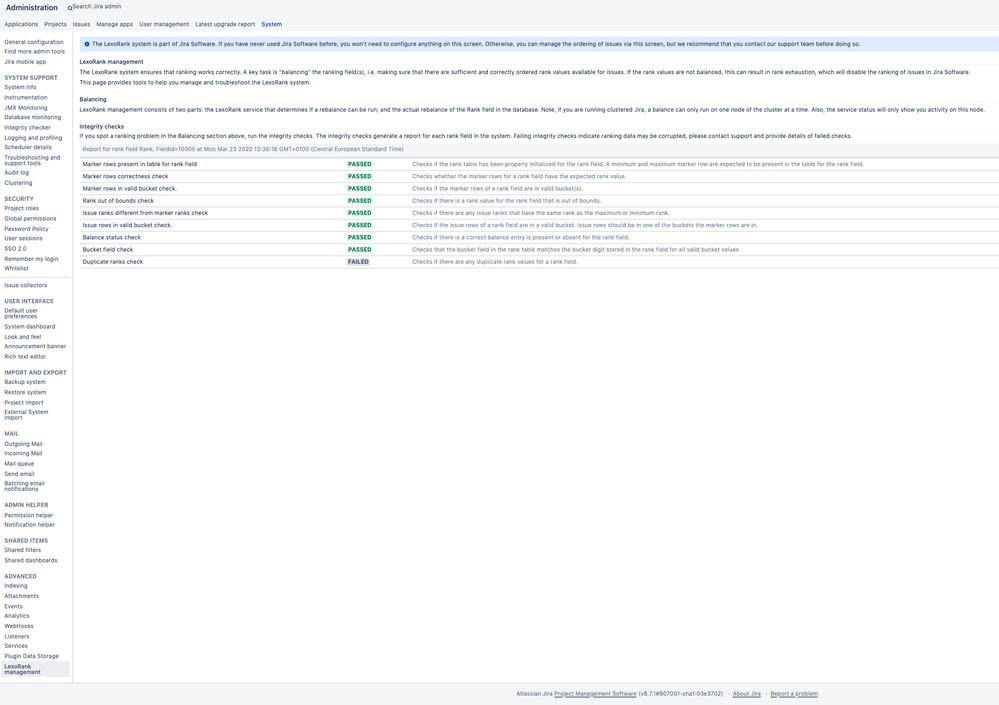Open General configuration in sidebar

coord(34,42)
